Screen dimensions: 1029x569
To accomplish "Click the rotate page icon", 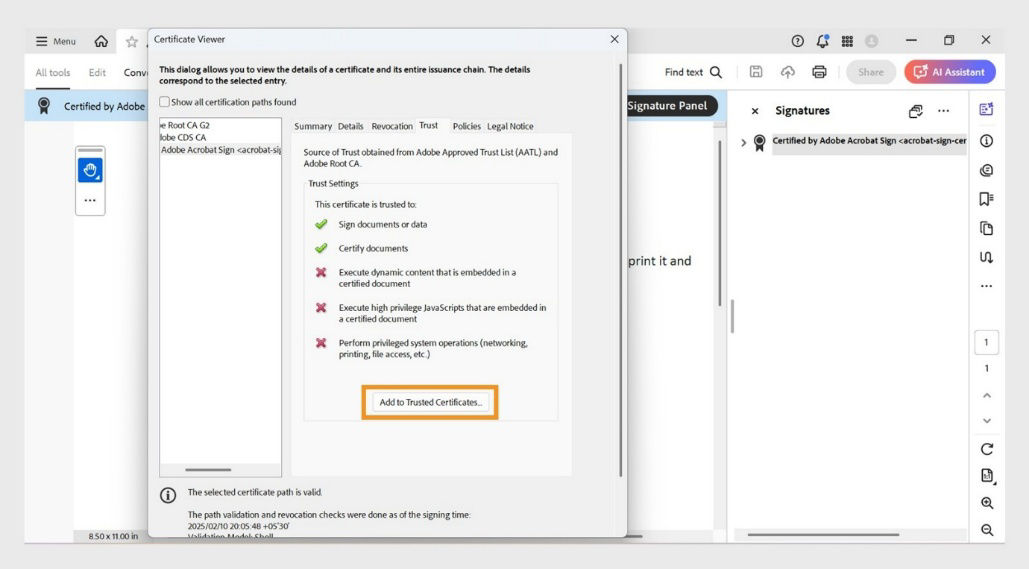I will 987,450.
